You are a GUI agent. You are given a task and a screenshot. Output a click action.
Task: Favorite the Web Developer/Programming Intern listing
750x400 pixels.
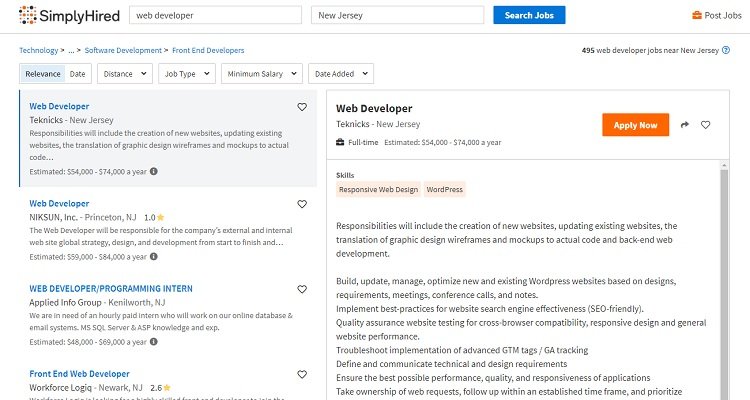coord(302,289)
